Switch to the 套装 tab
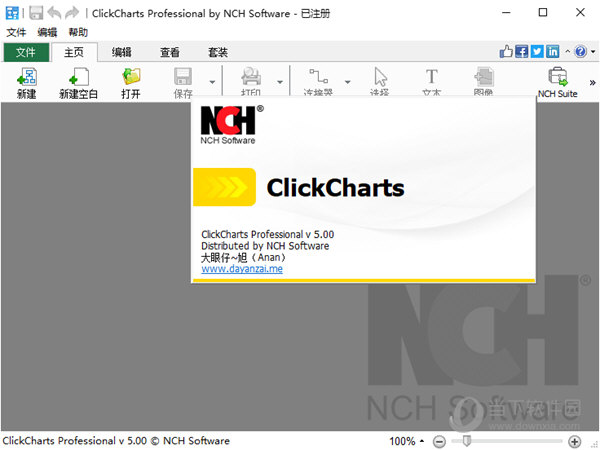600x450 pixels. pos(218,52)
